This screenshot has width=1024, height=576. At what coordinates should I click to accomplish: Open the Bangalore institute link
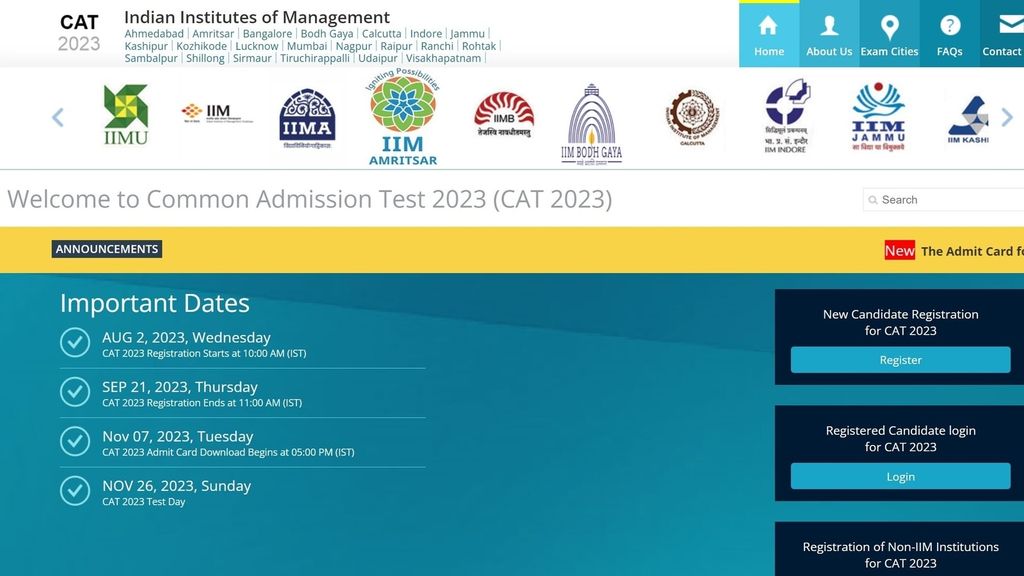point(267,33)
